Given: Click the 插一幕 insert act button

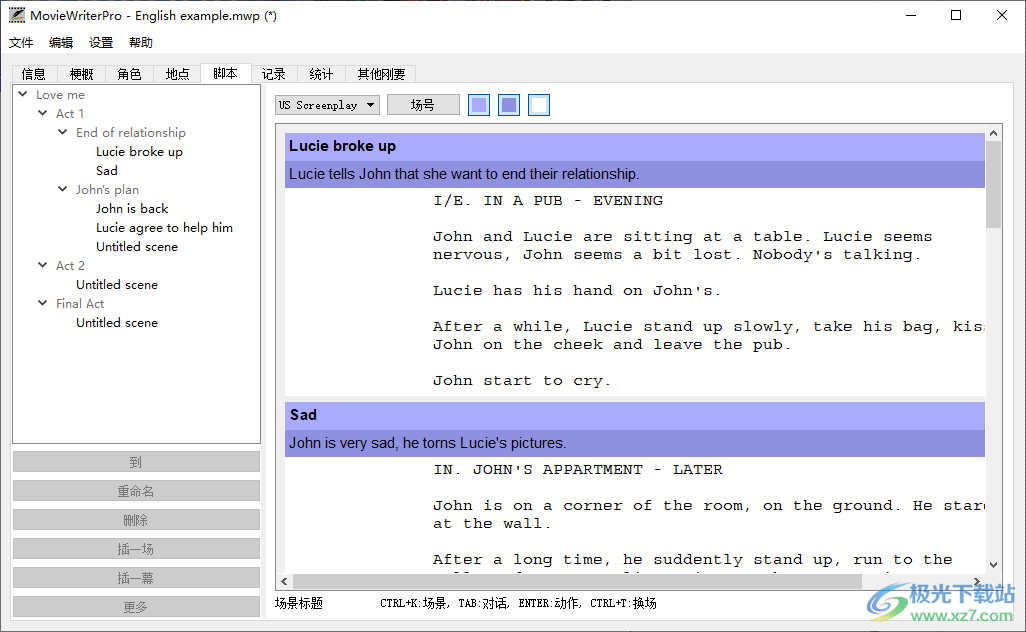Looking at the screenshot, I should point(136,578).
